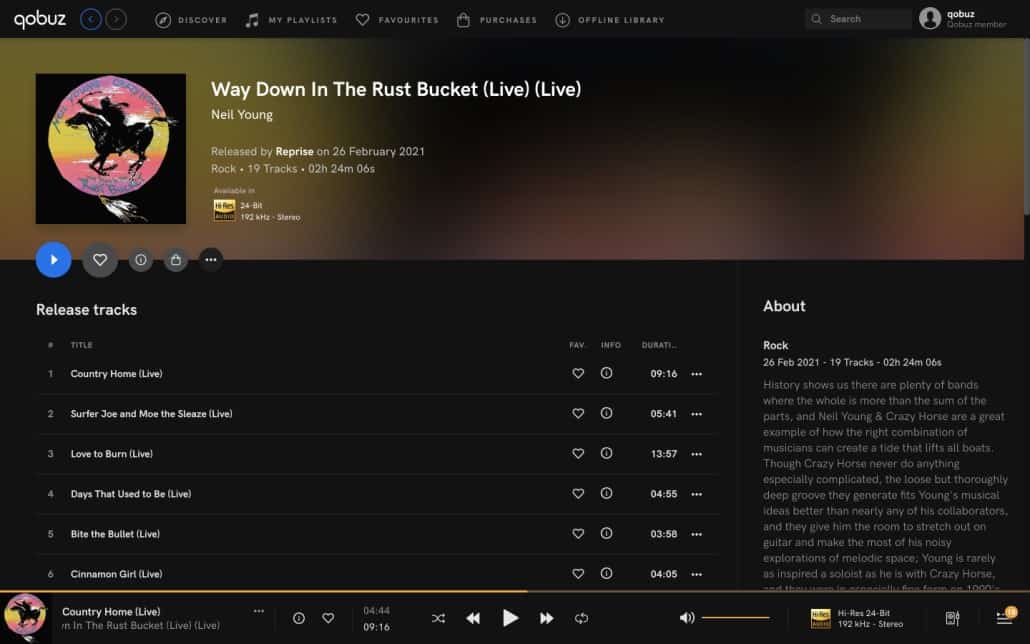Mute the volume speaker icon
The height and width of the screenshot is (644, 1030).
pos(686,618)
